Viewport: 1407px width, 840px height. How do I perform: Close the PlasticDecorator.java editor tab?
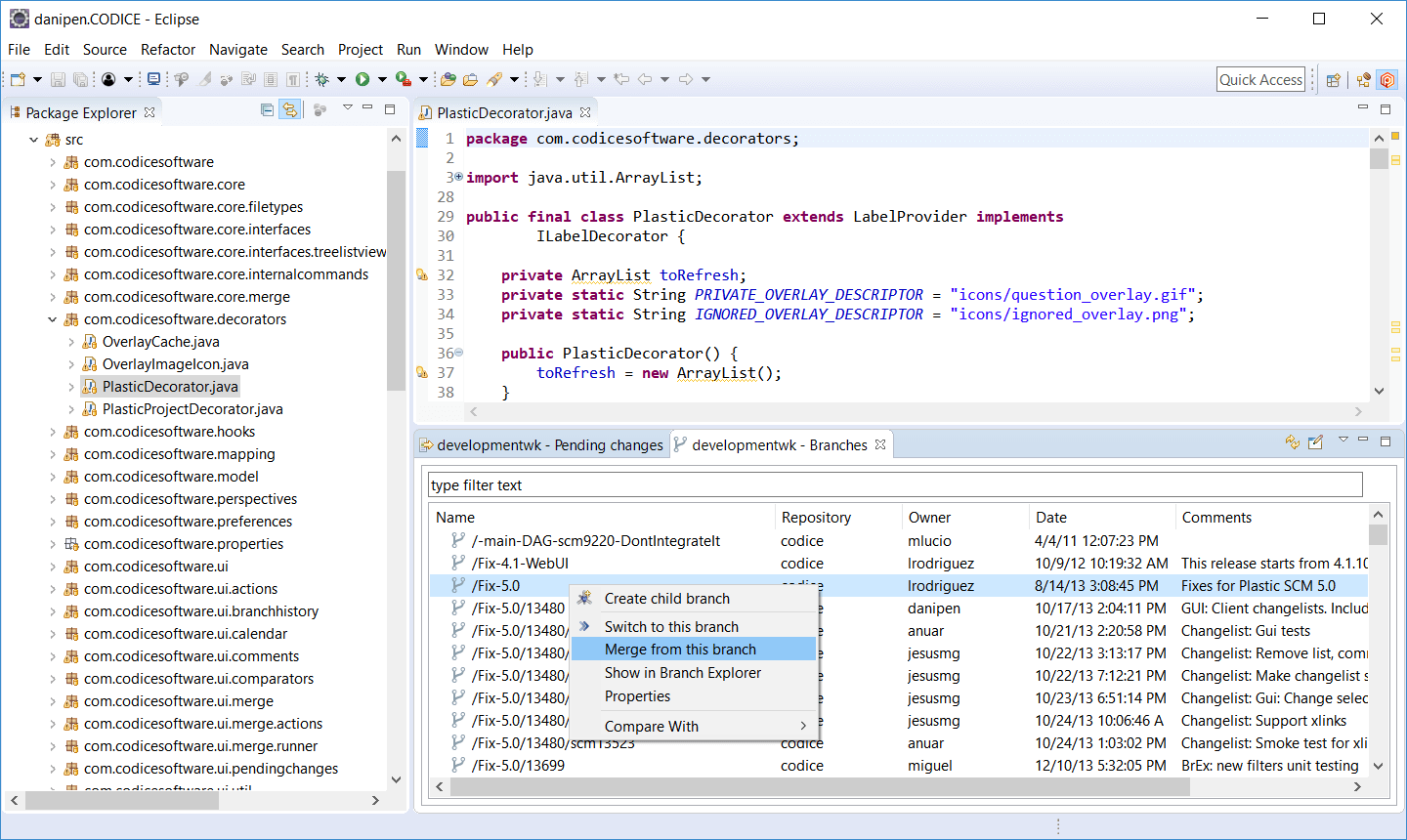point(585,112)
